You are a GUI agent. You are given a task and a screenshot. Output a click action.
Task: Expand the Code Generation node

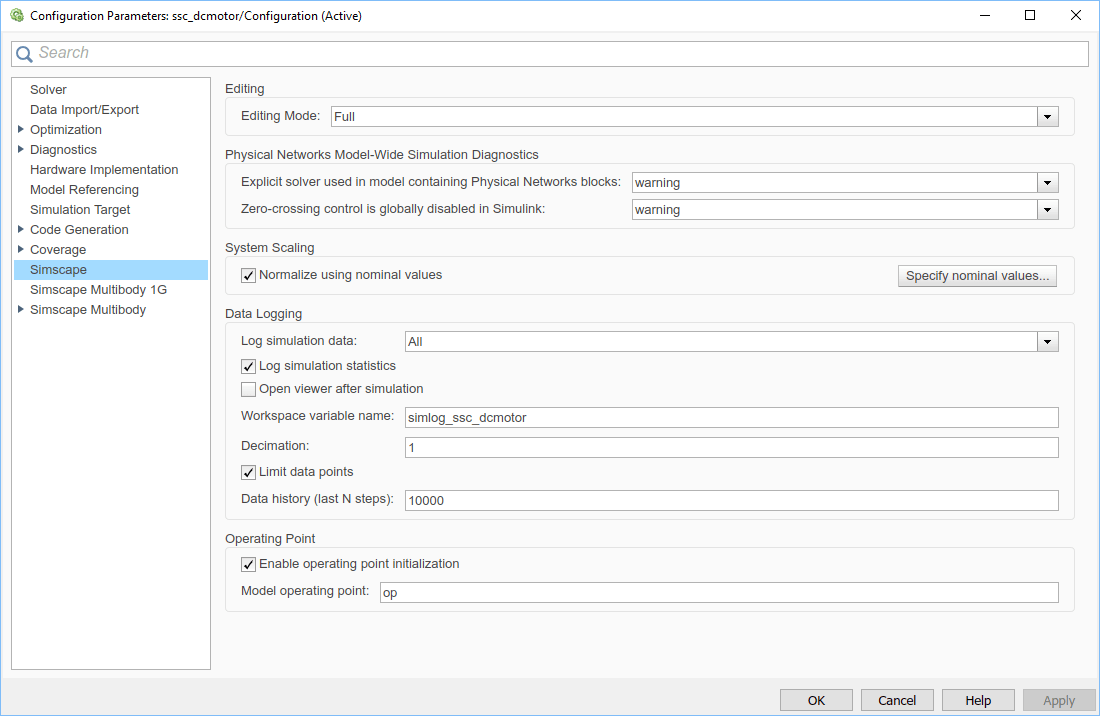pyautogui.click(x=21, y=230)
